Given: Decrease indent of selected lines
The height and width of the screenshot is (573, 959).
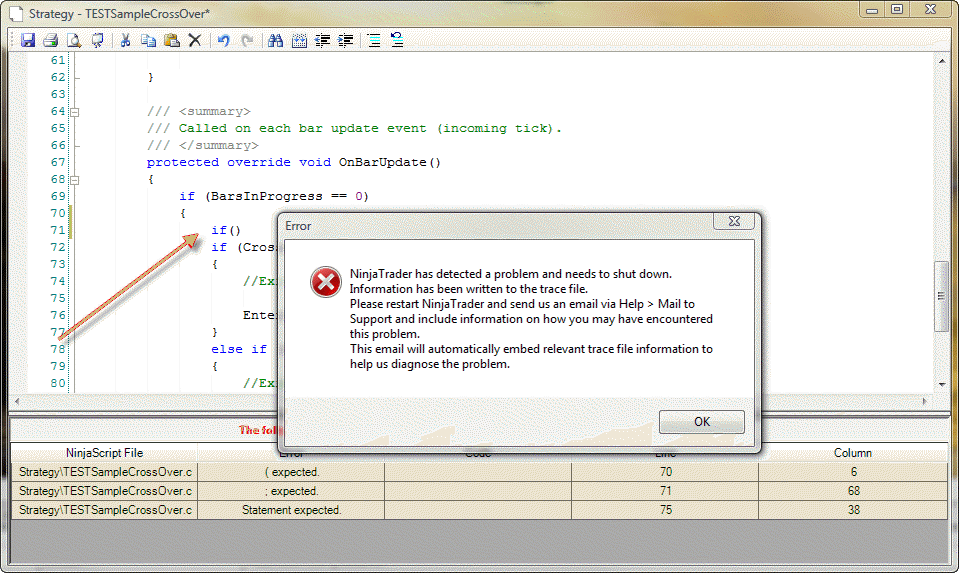Looking at the screenshot, I should pyautogui.click(x=322, y=40).
